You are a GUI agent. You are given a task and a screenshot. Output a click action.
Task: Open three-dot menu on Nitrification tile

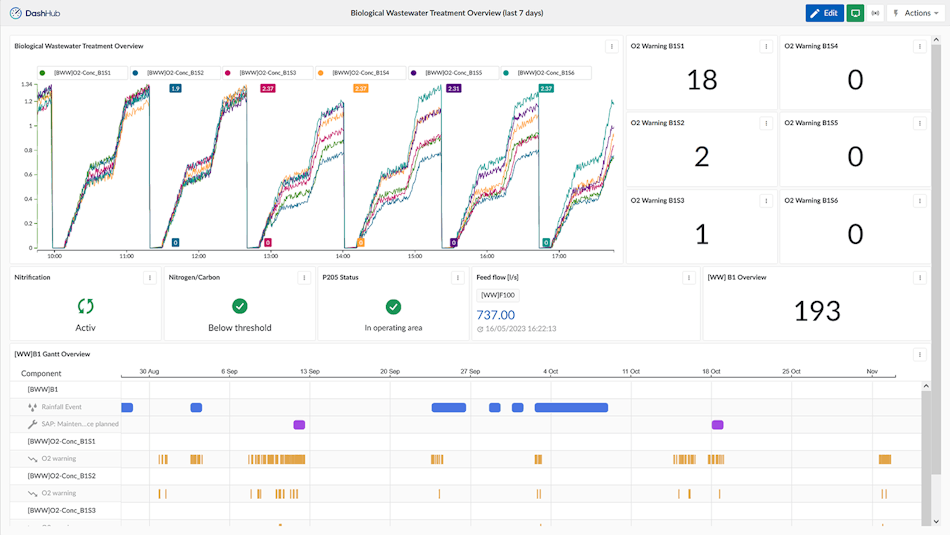coord(150,277)
